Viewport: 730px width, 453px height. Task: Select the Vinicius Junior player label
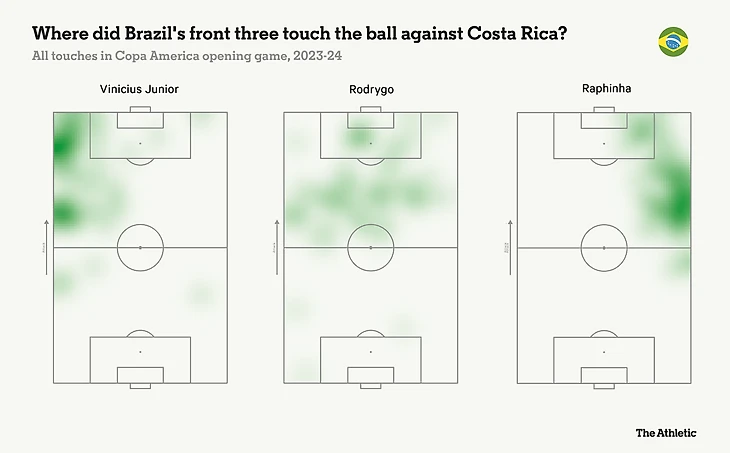coord(139,89)
